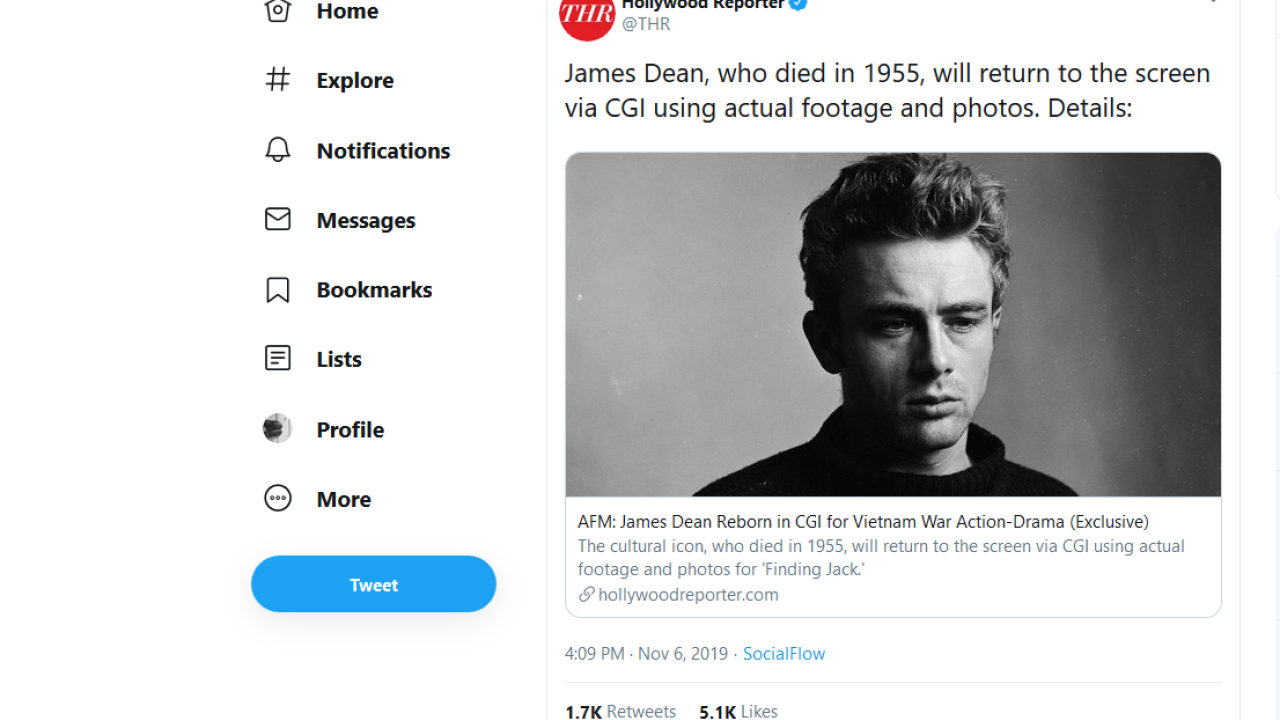Click the Profile avatar picture
The width and height of the screenshot is (1280, 720).
[x=278, y=428]
